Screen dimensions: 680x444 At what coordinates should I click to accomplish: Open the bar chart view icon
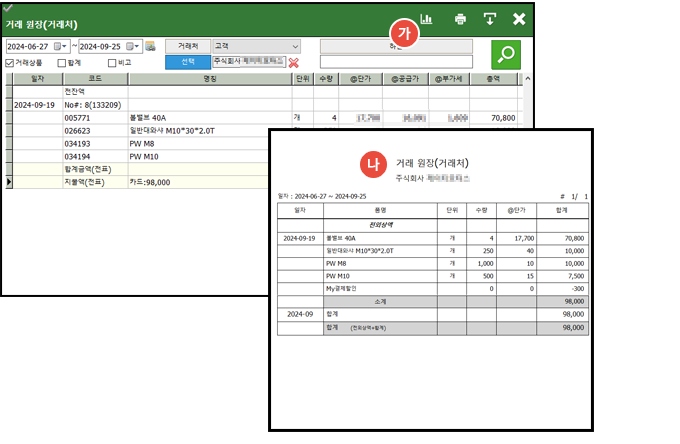tap(426, 19)
